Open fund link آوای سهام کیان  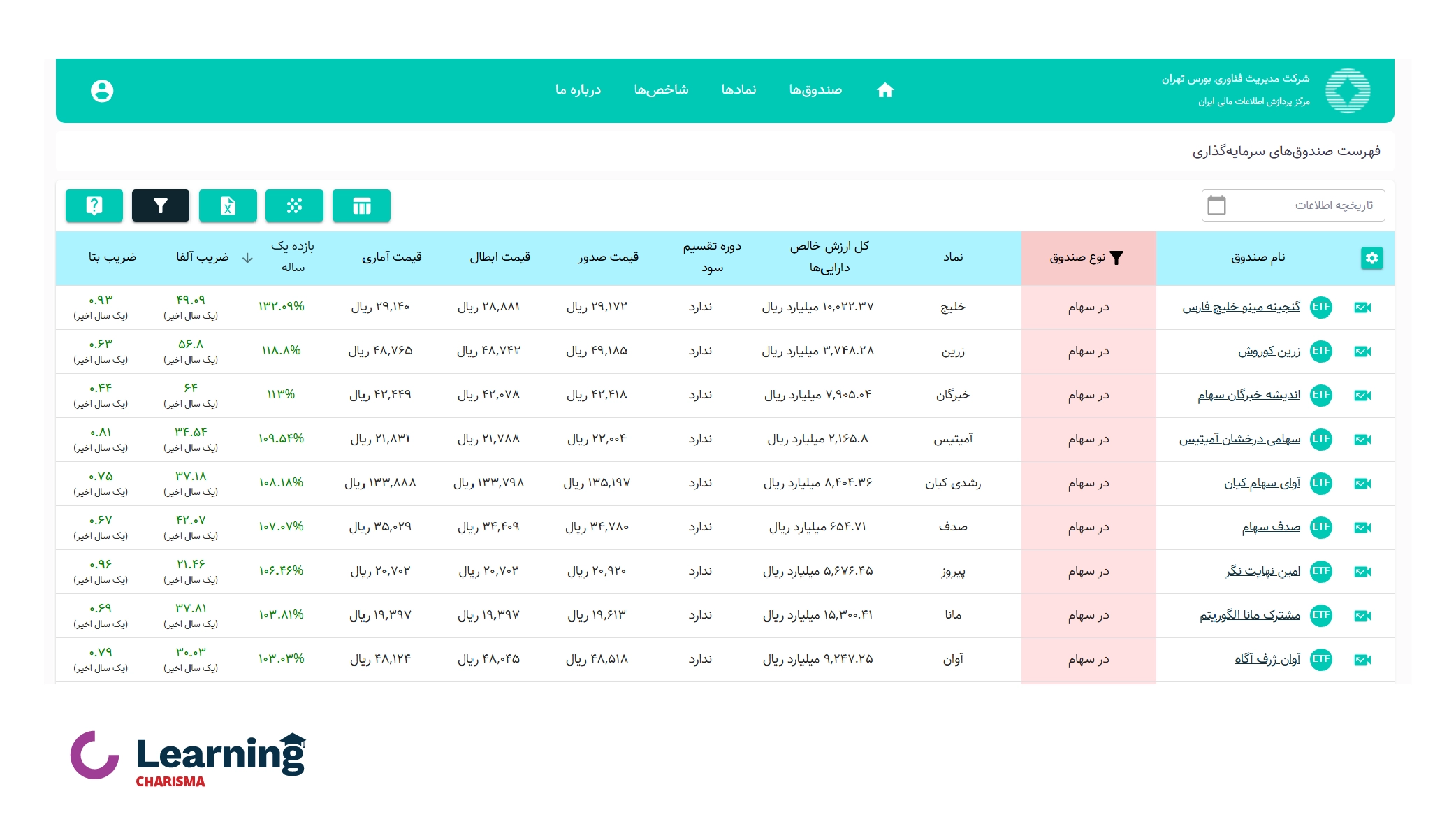(1262, 483)
